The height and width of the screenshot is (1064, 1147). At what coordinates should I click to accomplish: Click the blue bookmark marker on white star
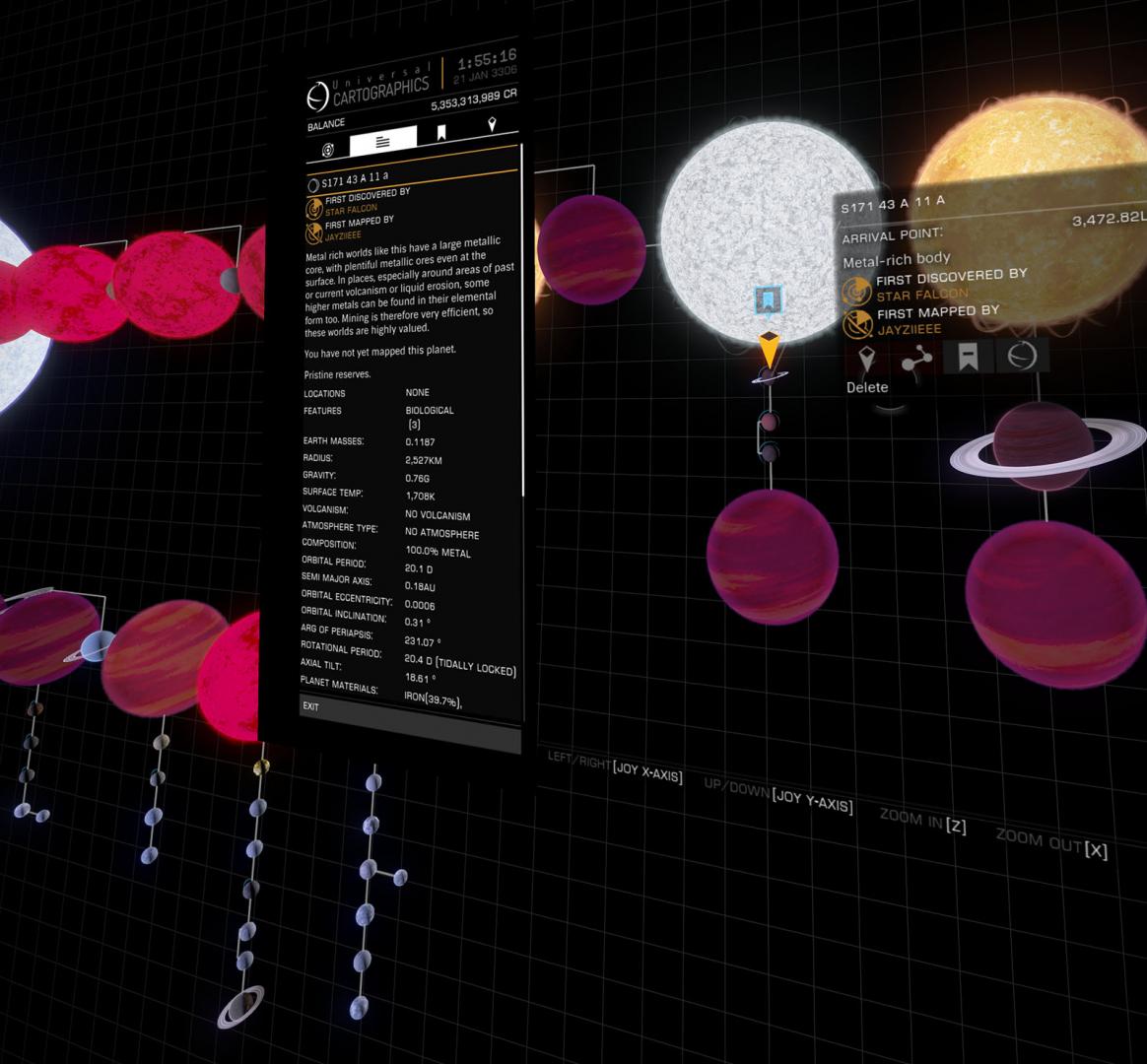(768, 299)
